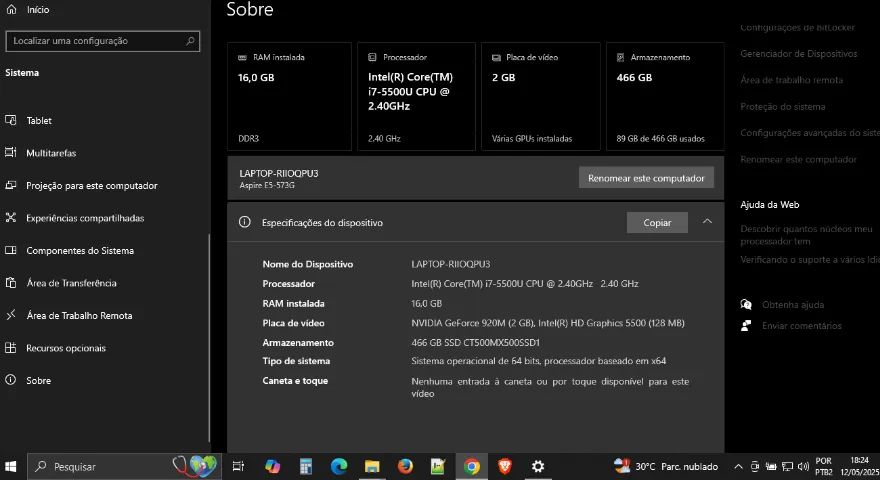880x480 pixels.
Task: Go to Início settings home
Action: click(38, 10)
